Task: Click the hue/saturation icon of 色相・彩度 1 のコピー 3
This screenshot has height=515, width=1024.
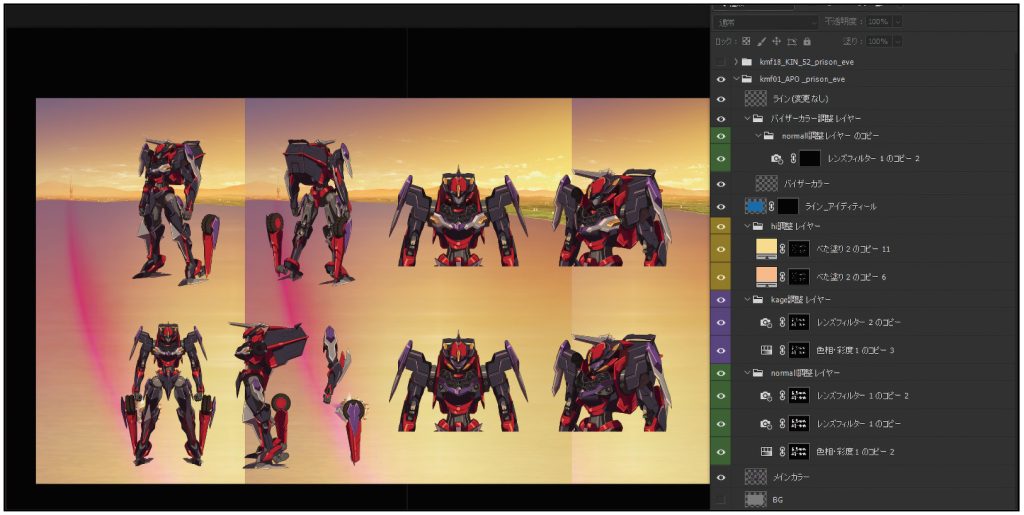Action: point(766,350)
